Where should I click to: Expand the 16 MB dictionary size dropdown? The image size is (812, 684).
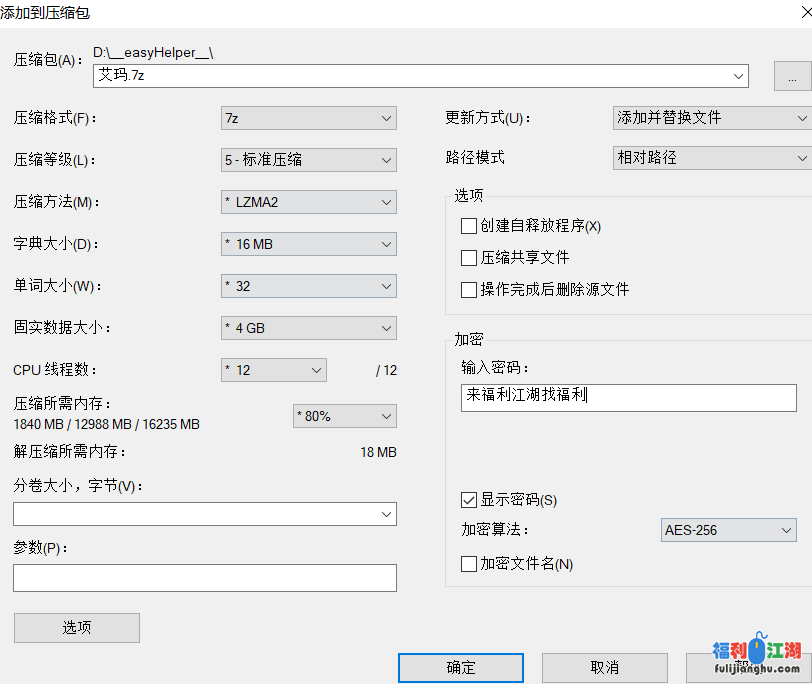[x=308, y=244]
